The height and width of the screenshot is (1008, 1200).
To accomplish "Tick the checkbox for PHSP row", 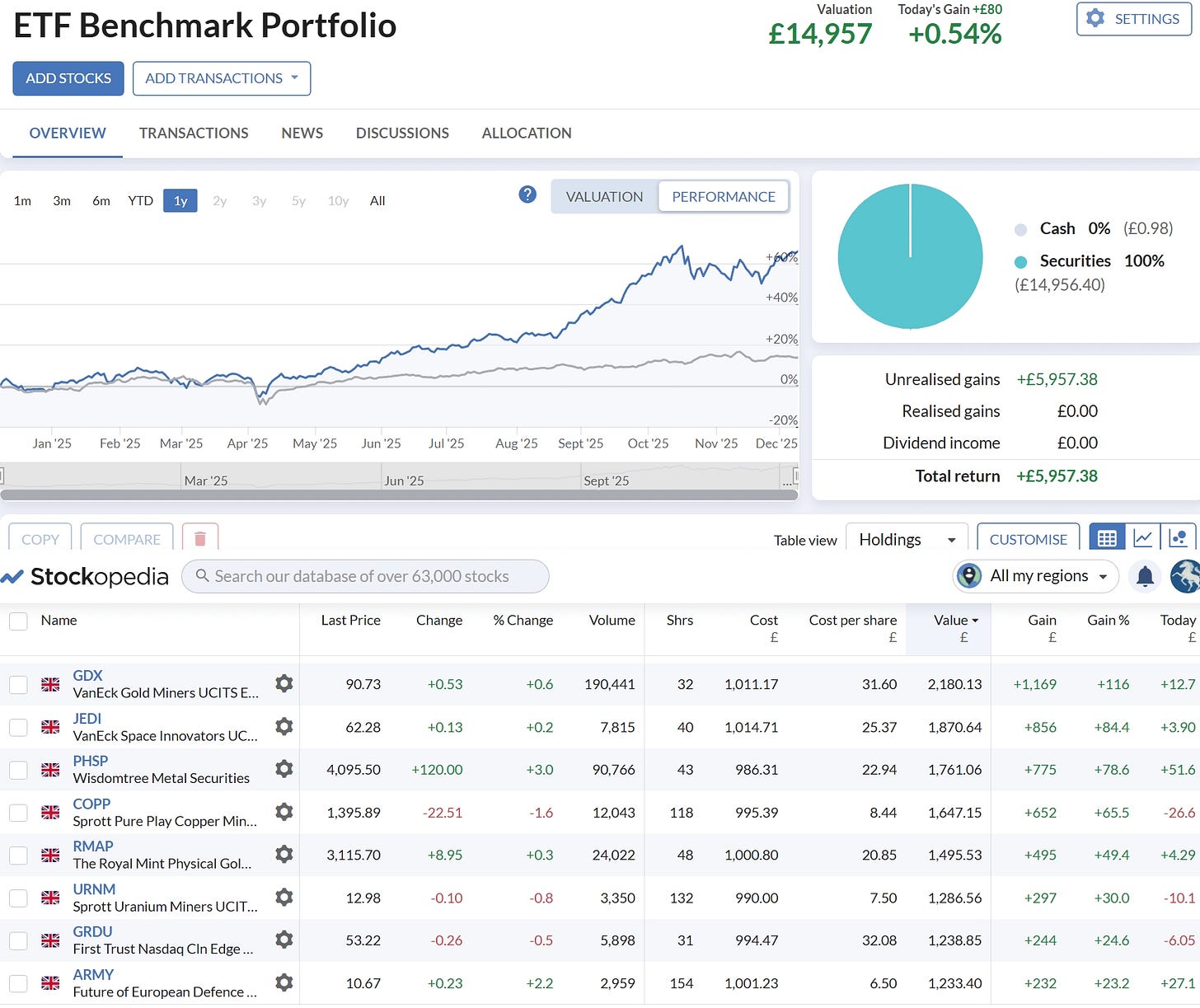I will [x=18, y=770].
